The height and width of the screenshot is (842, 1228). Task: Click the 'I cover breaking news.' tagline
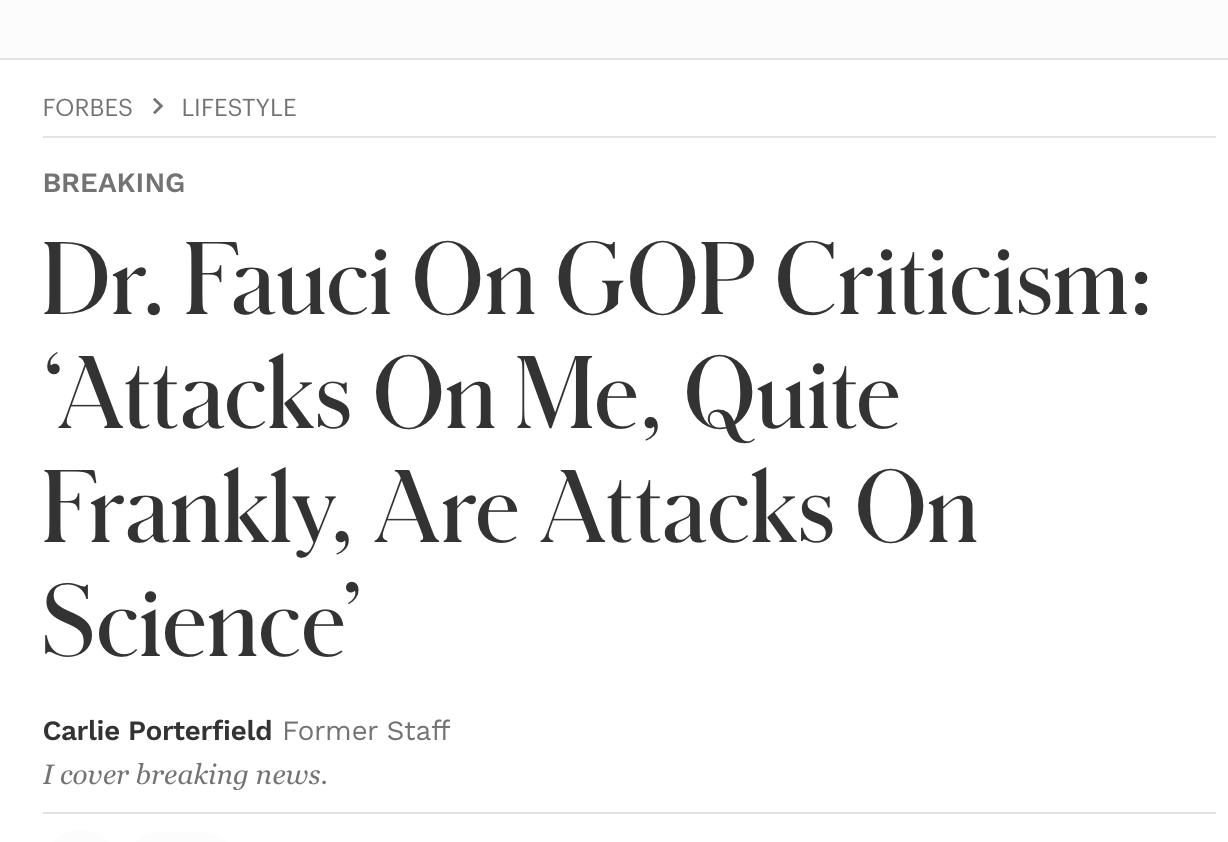(185, 775)
